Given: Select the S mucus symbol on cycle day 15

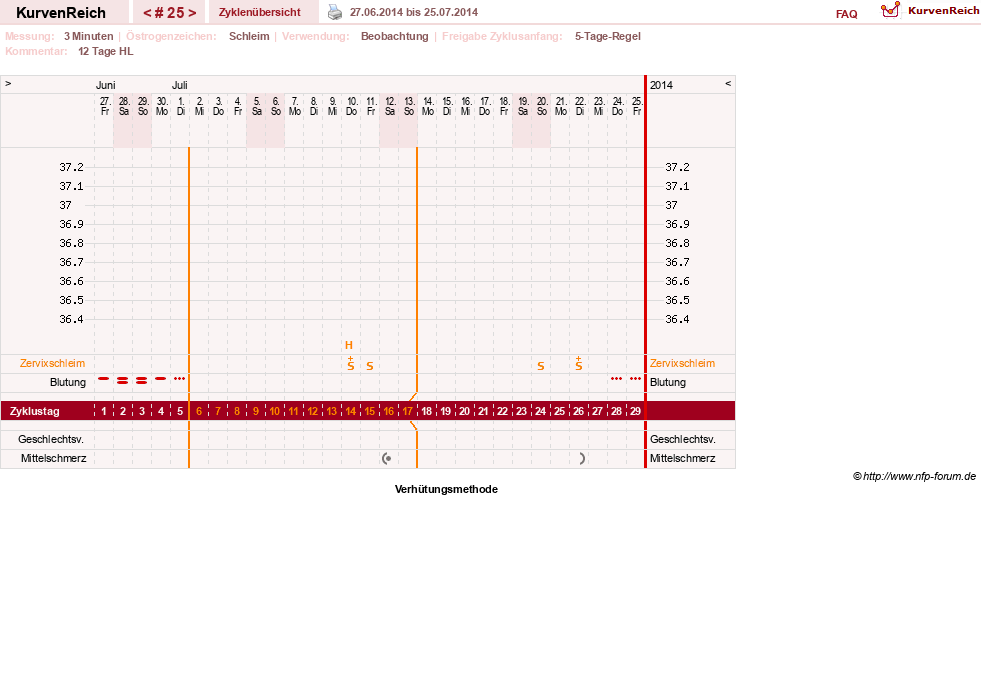Looking at the screenshot, I should pos(370,366).
